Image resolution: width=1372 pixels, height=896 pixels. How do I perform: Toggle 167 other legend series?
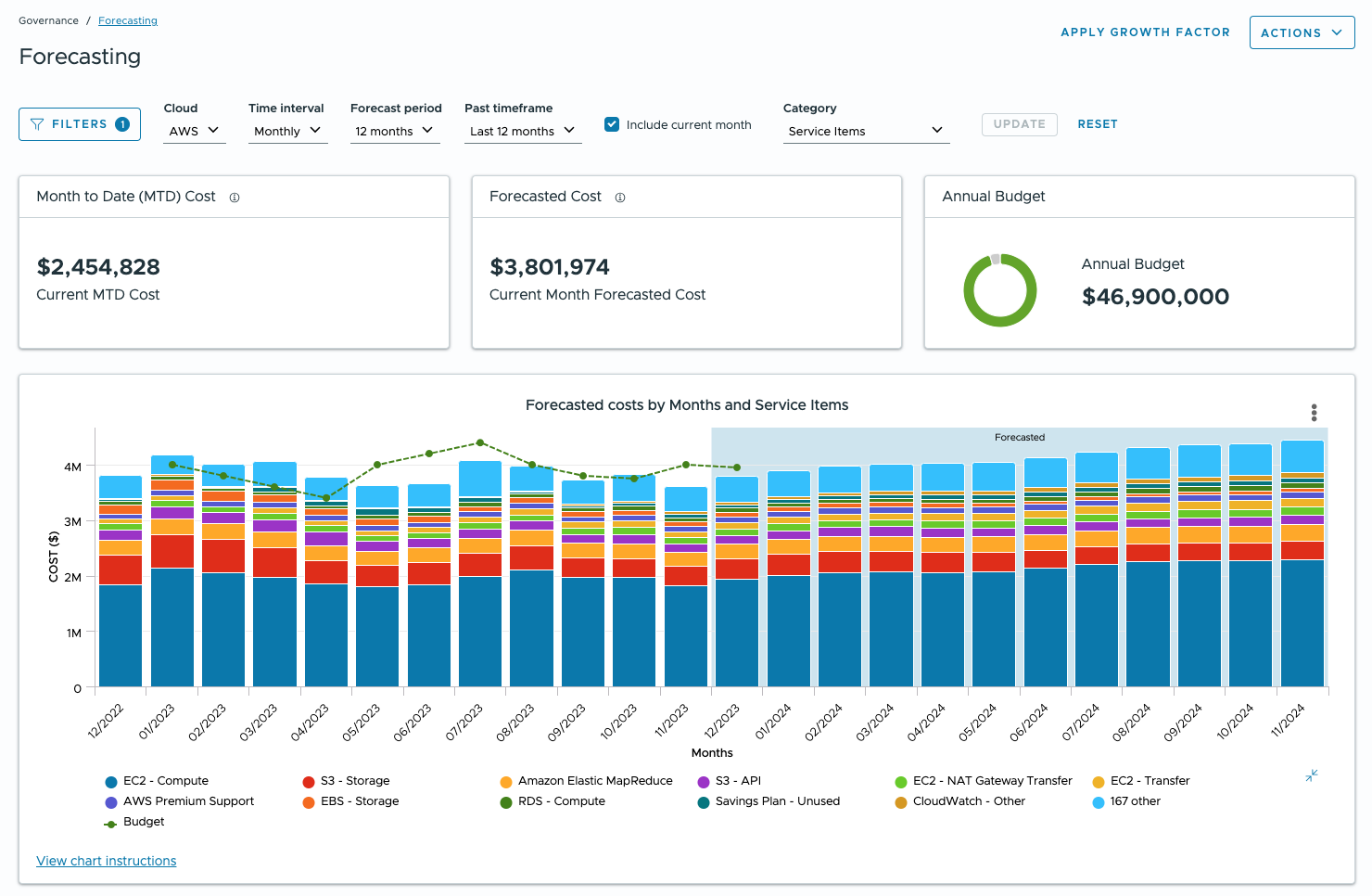(x=1126, y=801)
